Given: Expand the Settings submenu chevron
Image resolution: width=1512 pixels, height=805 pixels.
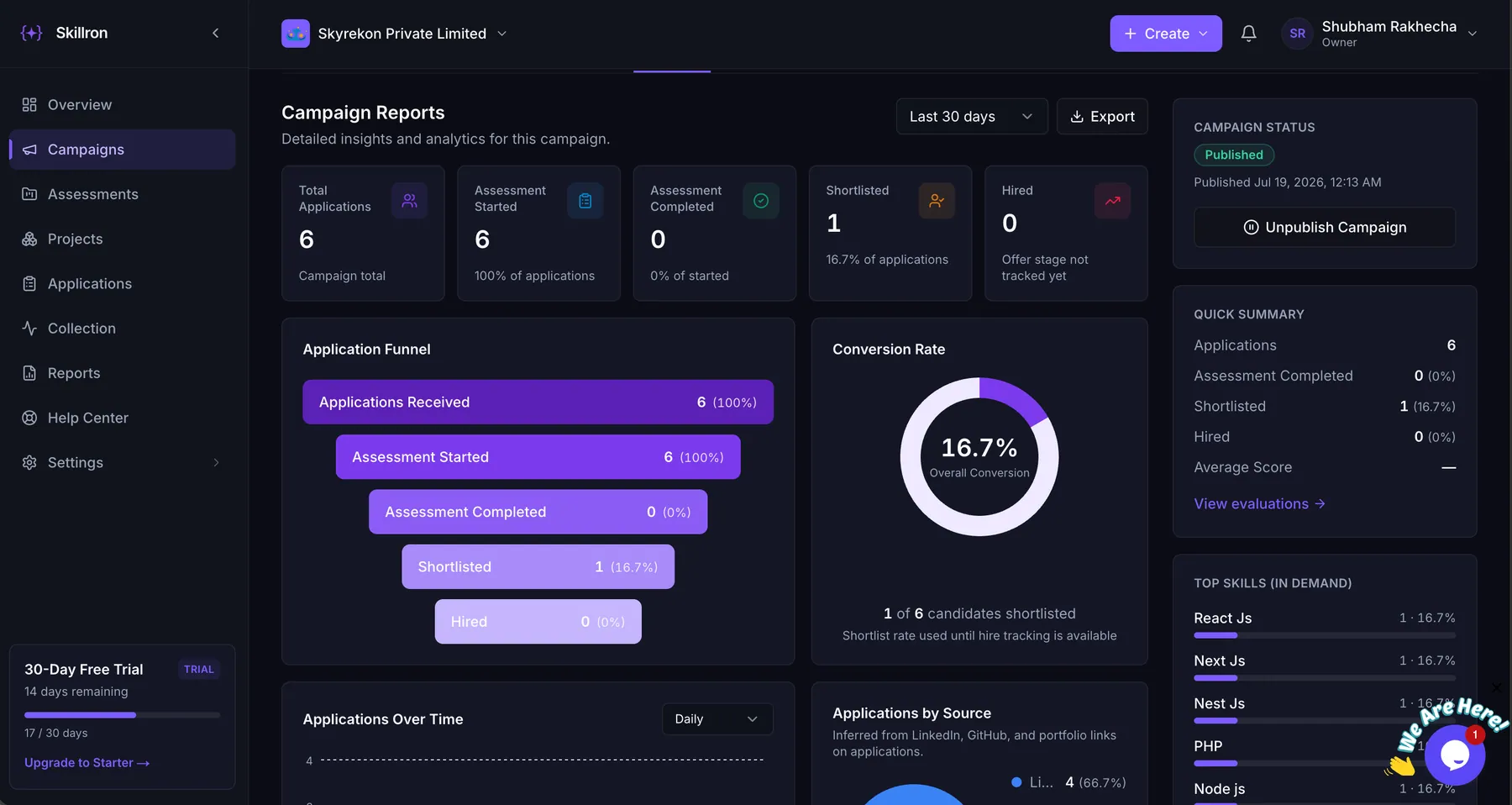Looking at the screenshot, I should (x=216, y=462).
